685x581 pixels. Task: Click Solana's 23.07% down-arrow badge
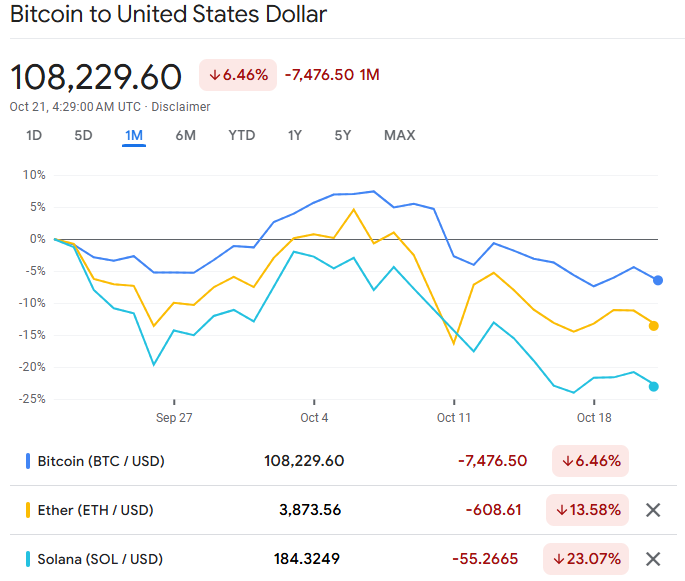pyautogui.click(x=587, y=559)
